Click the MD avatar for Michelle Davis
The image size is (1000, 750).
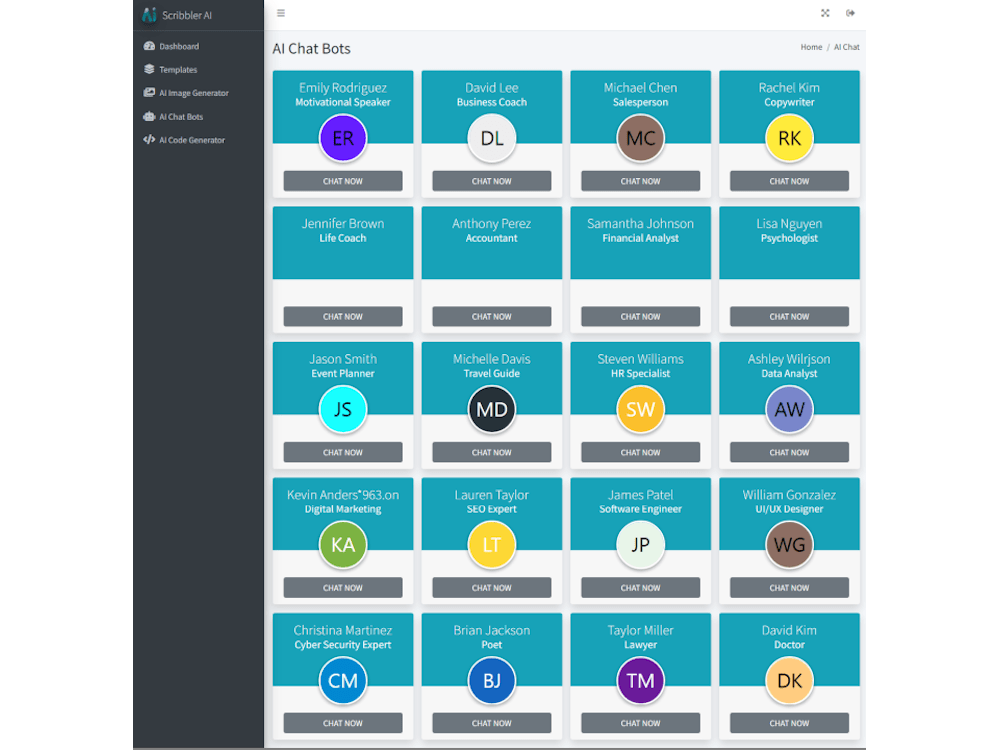coord(491,409)
